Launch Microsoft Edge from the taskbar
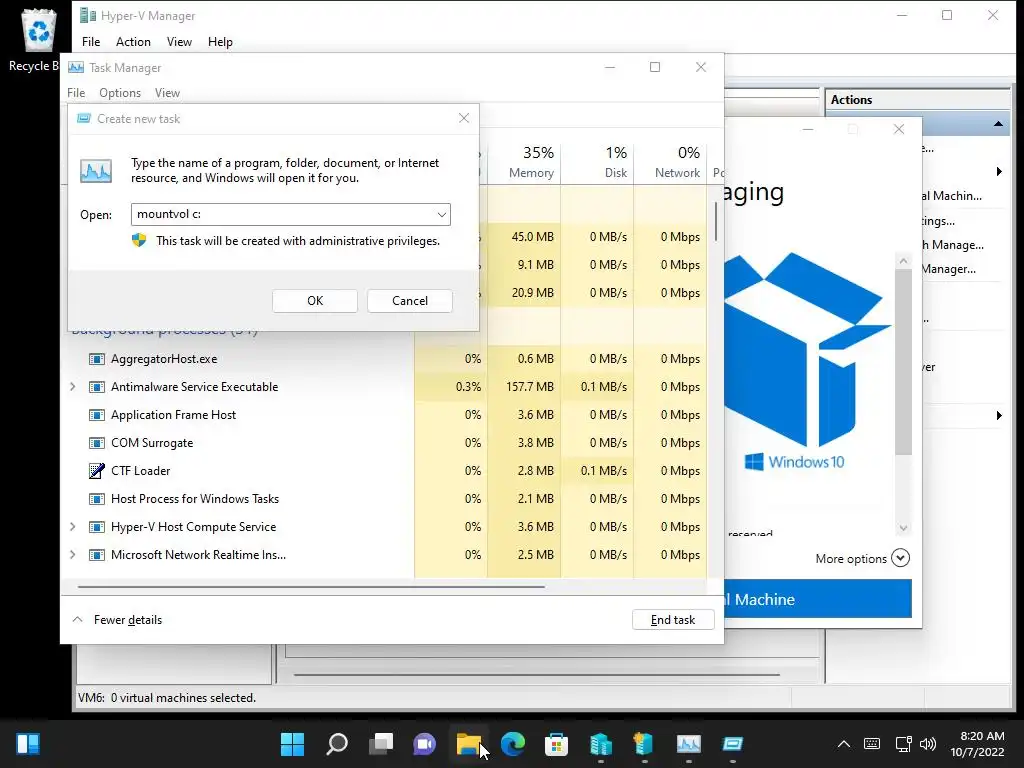The height and width of the screenshot is (768, 1024). (513, 743)
